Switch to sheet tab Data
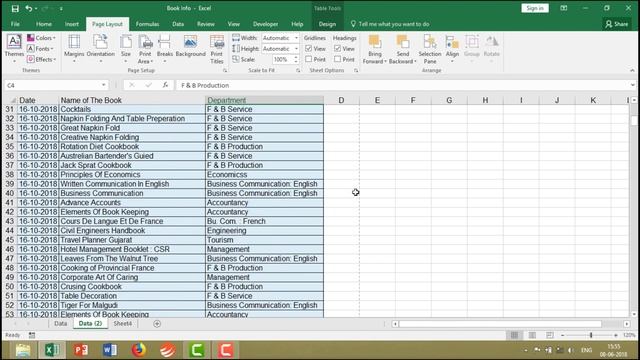The height and width of the screenshot is (360, 640). [x=60, y=324]
